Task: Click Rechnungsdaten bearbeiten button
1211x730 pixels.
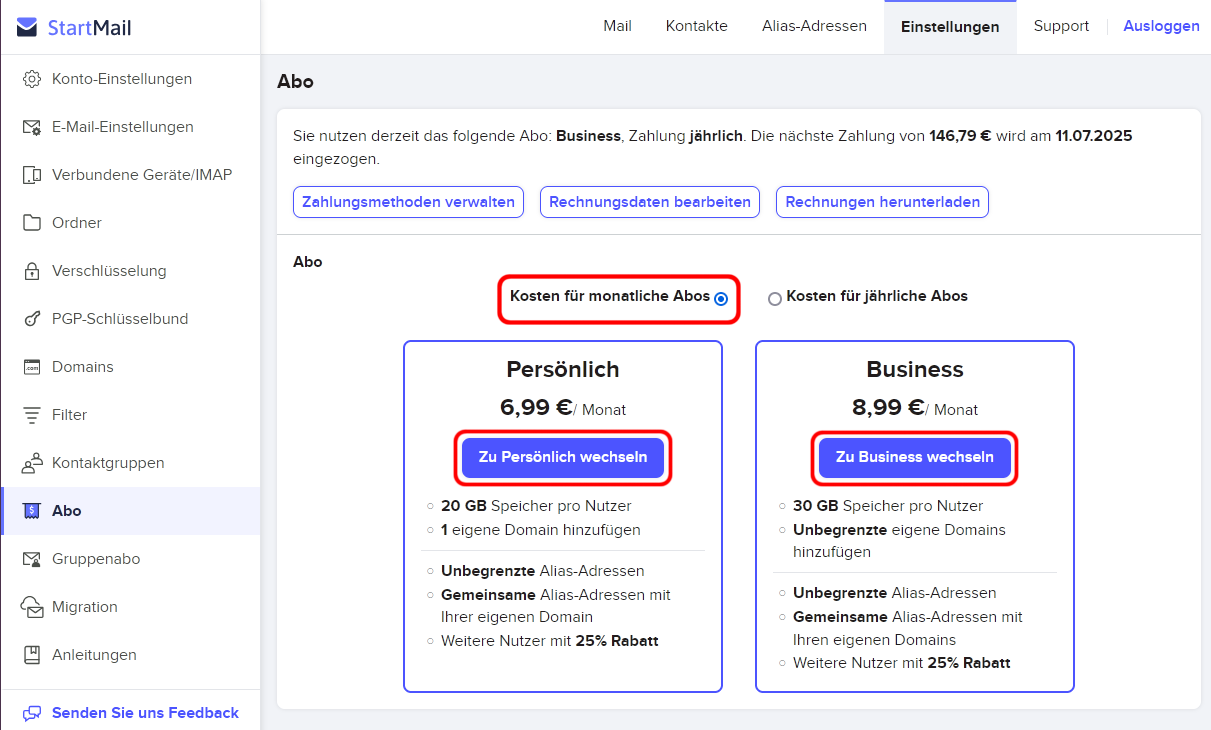Action: click(650, 202)
